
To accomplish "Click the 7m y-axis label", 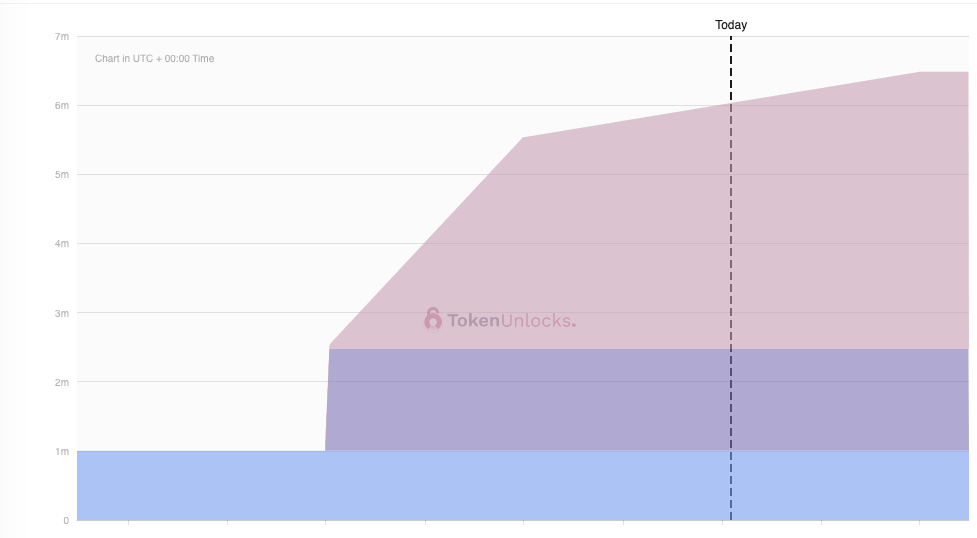I will click(62, 37).
